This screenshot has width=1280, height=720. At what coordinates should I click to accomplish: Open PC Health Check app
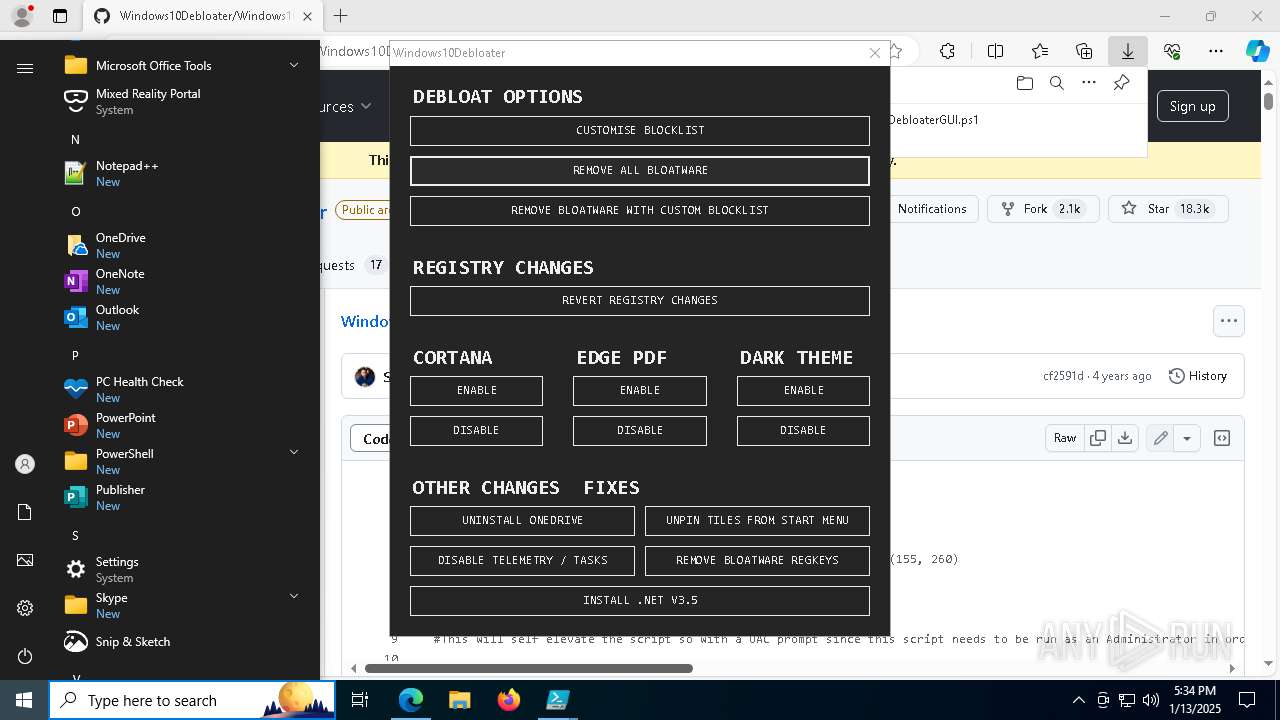tap(184, 389)
